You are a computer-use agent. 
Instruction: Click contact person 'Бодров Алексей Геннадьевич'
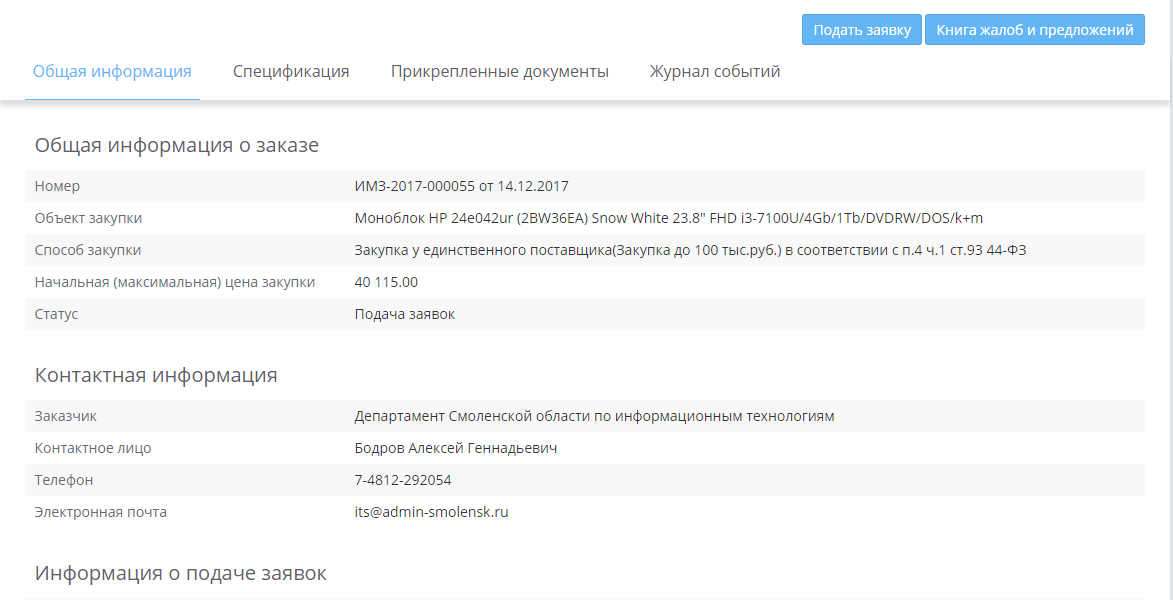point(455,448)
